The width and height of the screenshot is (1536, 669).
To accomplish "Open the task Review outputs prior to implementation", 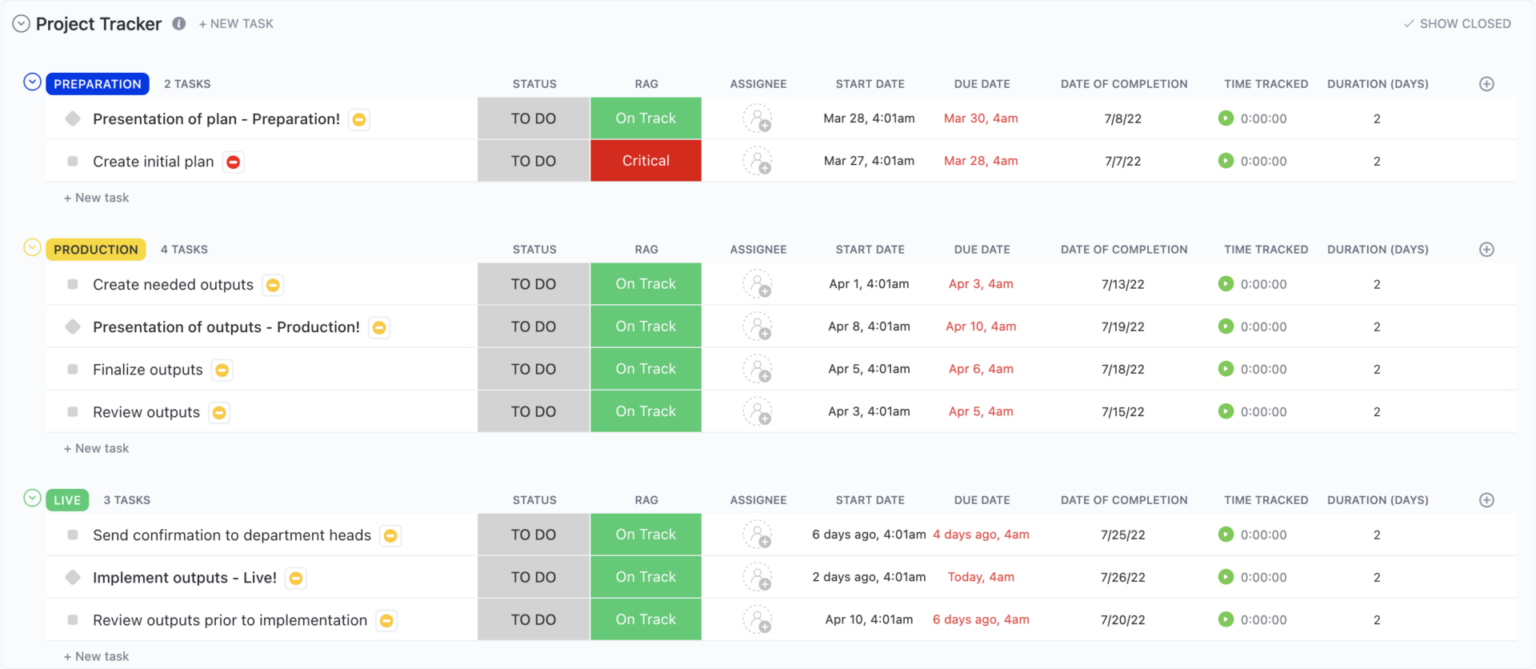I will click(x=230, y=619).
